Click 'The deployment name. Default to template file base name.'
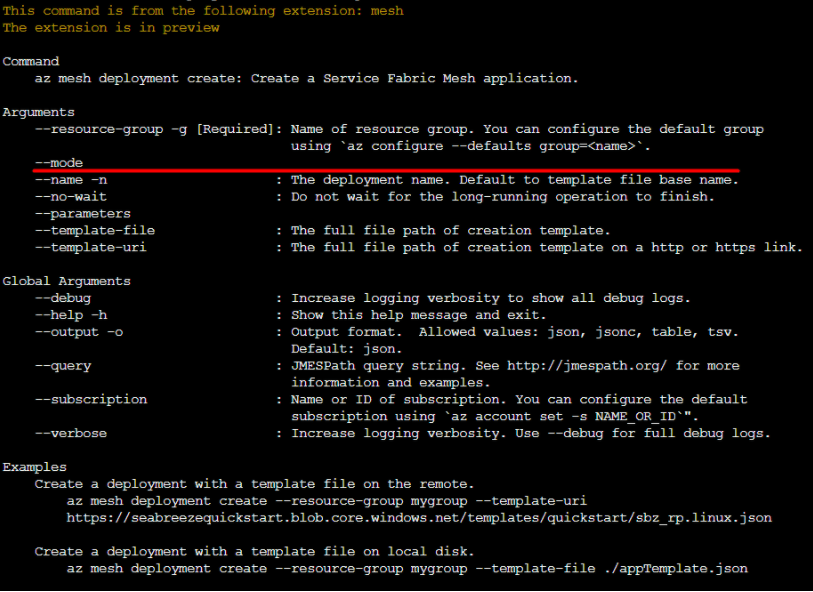This screenshot has width=813, height=592. pos(514,180)
